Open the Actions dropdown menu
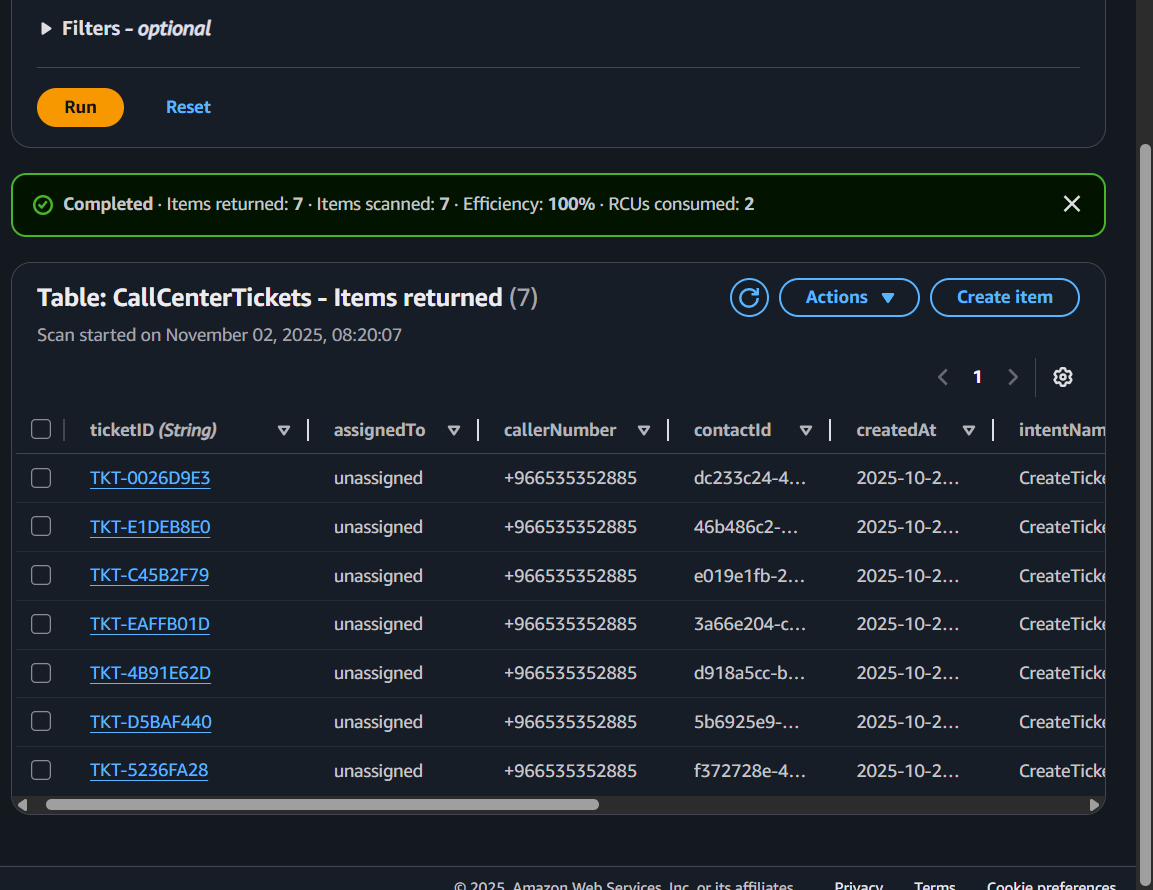This screenshot has width=1153, height=890. (x=848, y=298)
